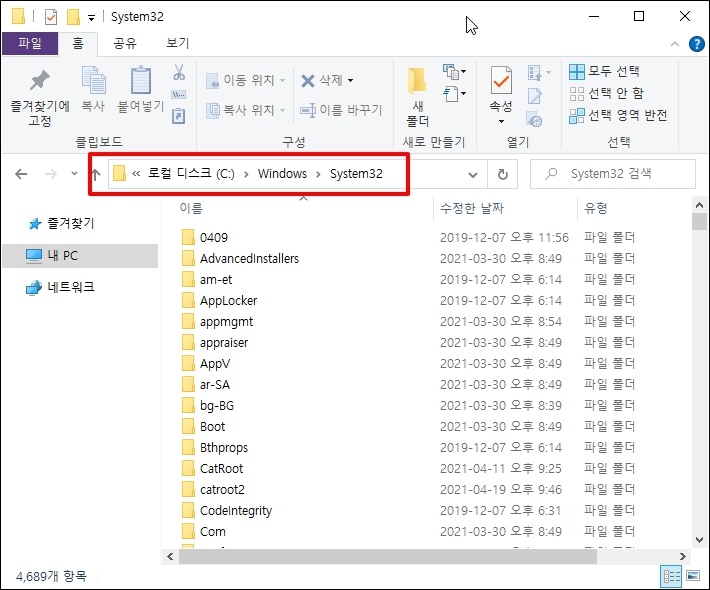Click the Paste shortcut icon

178,116
